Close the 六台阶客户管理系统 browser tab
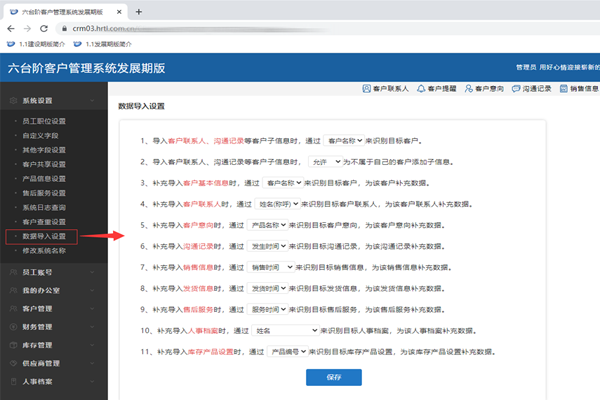The image size is (600, 400). pyautogui.click(x=119, y=12)
